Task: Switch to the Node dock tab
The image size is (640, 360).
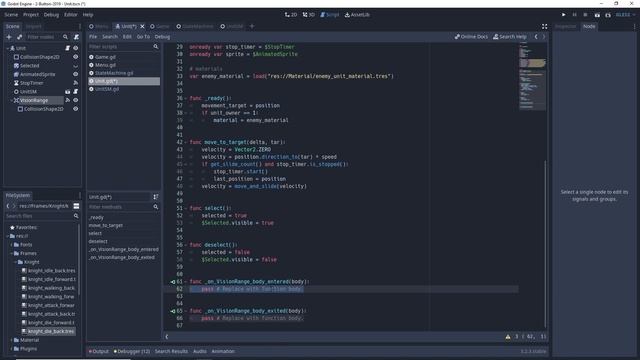Action: (x=589, y=27)
